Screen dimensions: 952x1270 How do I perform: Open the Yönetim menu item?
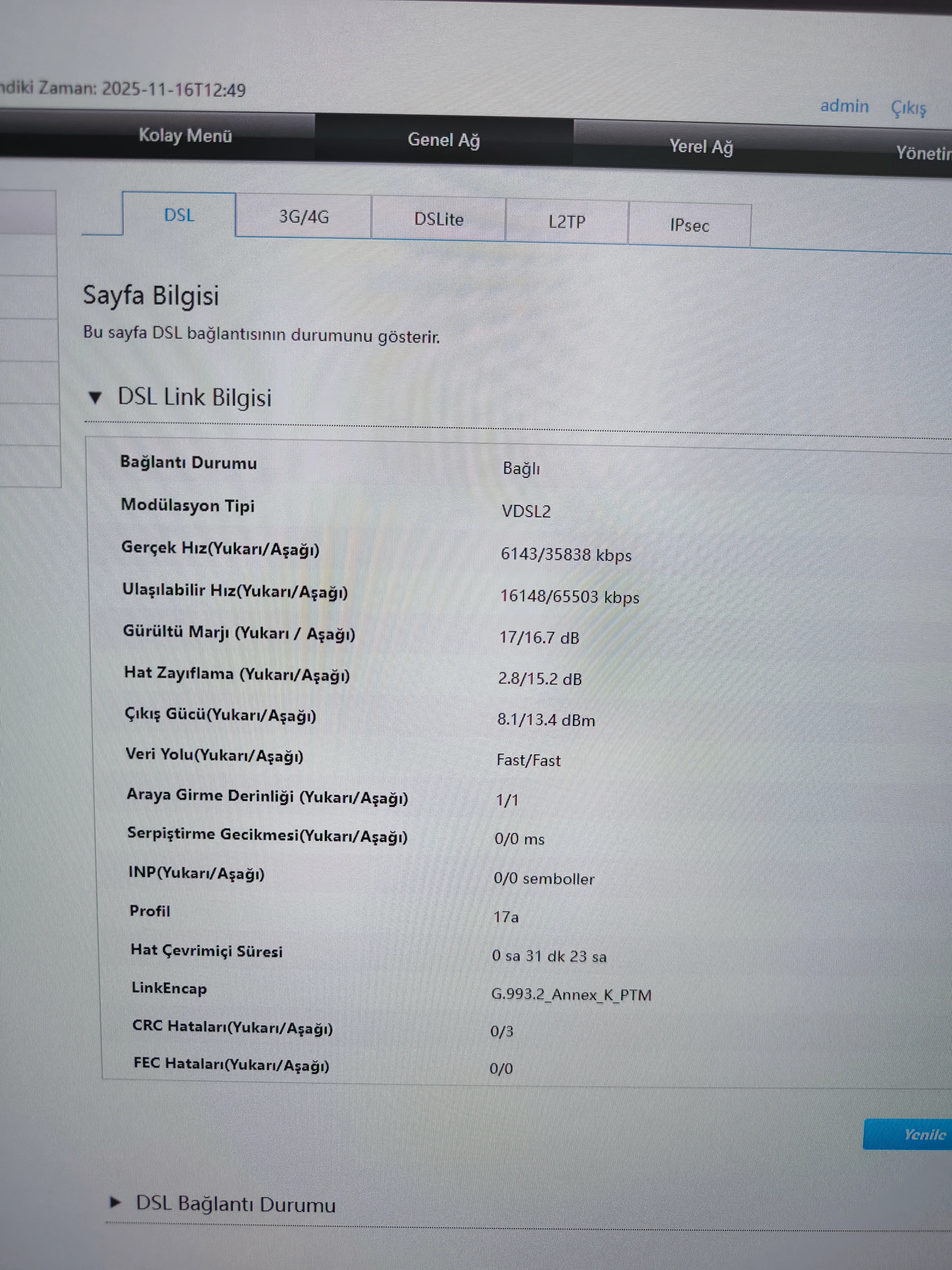click(923, 153)
